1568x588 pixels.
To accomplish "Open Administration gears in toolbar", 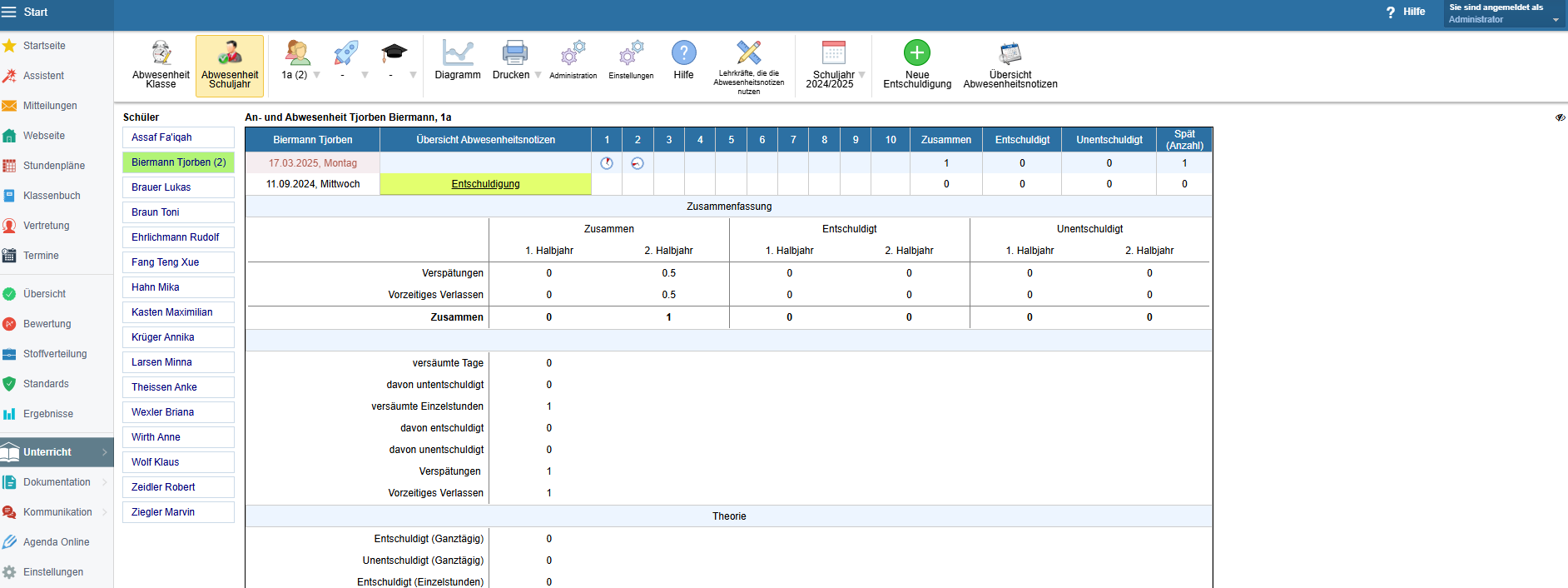I will pos(573,54).
